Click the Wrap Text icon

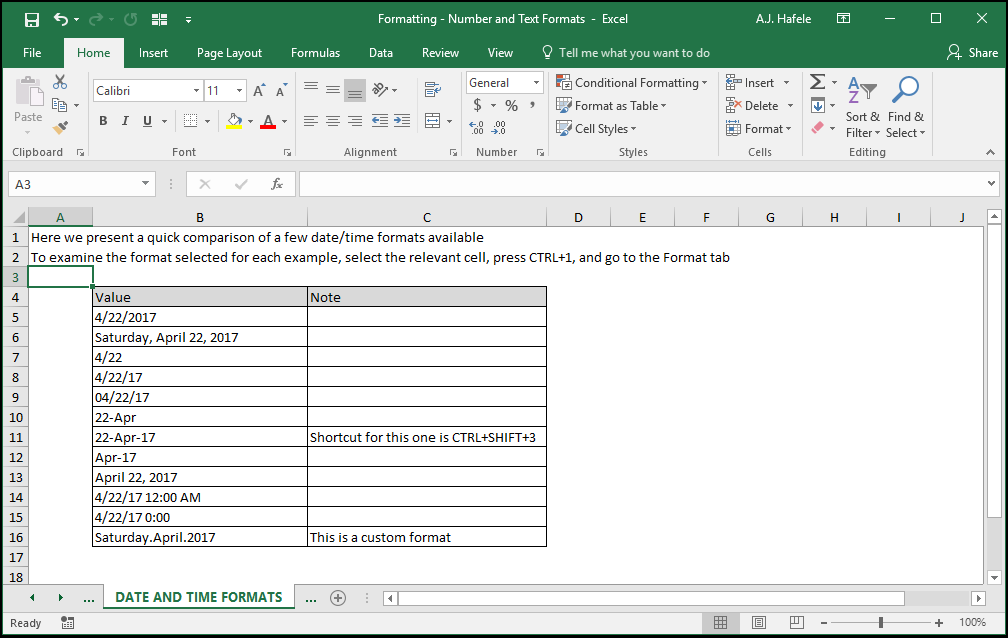click(x=433, y=89)
